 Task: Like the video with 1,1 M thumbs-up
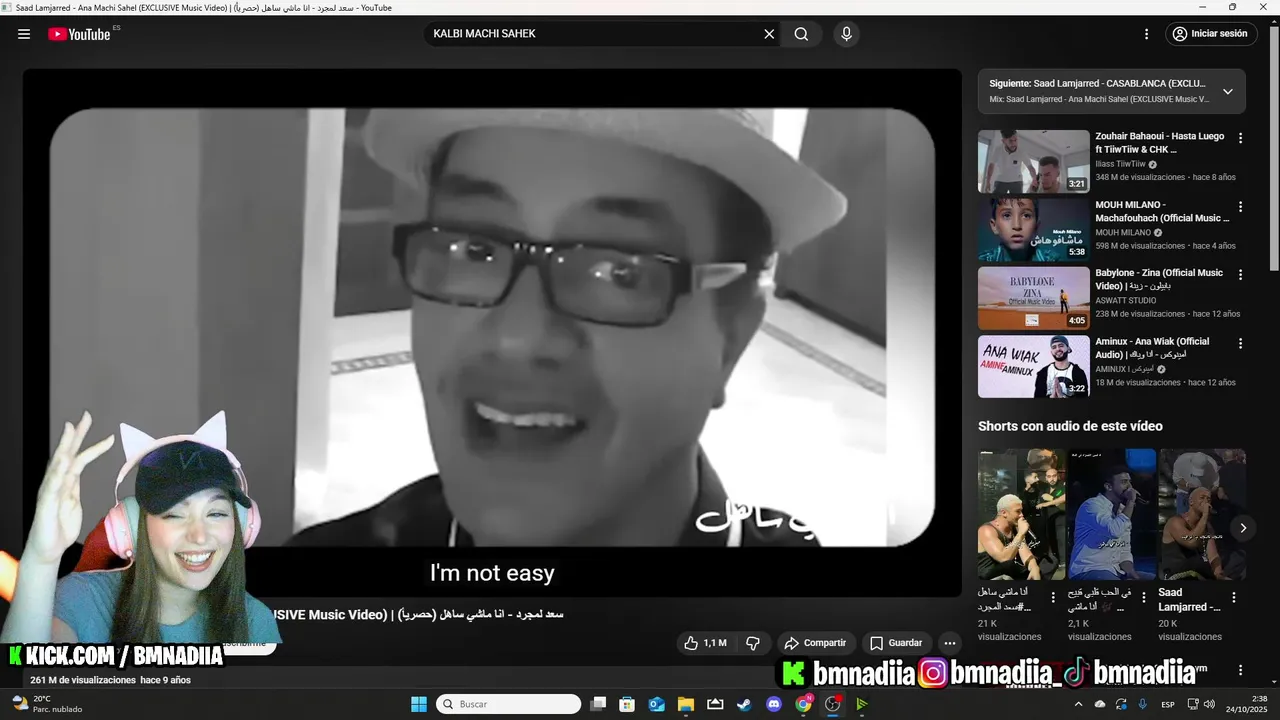point(705,643)
